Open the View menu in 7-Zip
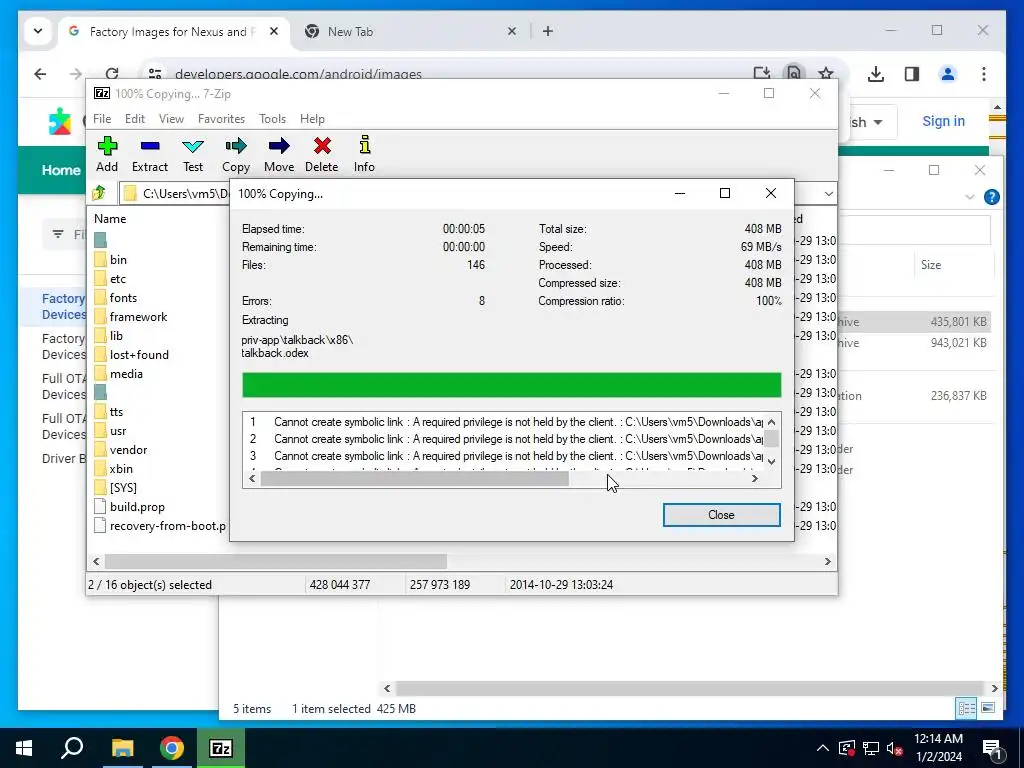1024x768 pixels. tap(171, 119)
